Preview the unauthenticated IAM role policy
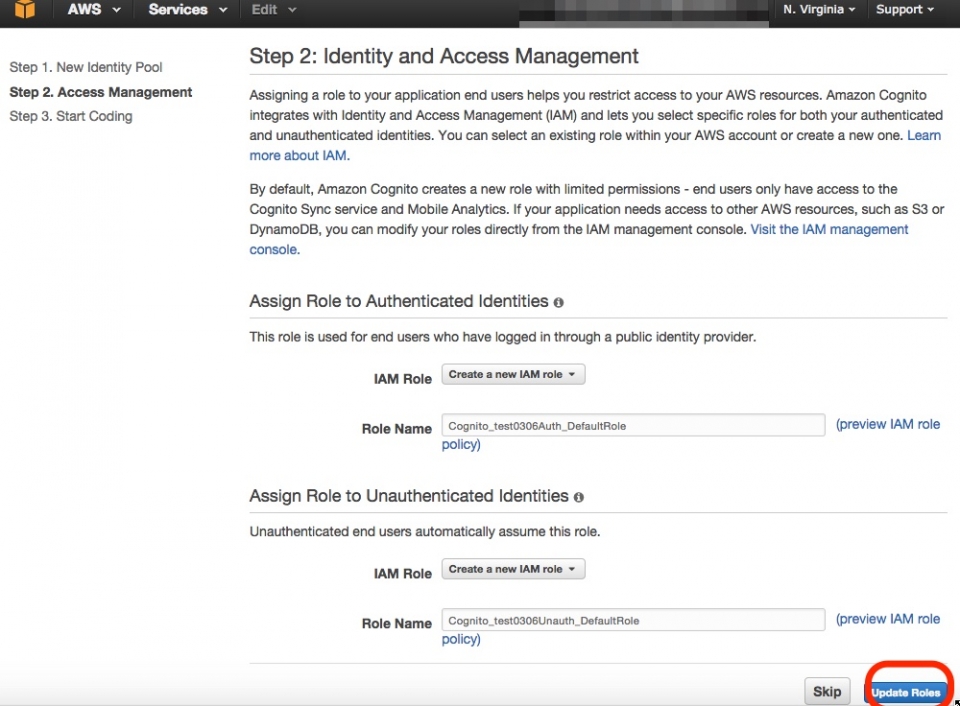 [x=888, y=619]
